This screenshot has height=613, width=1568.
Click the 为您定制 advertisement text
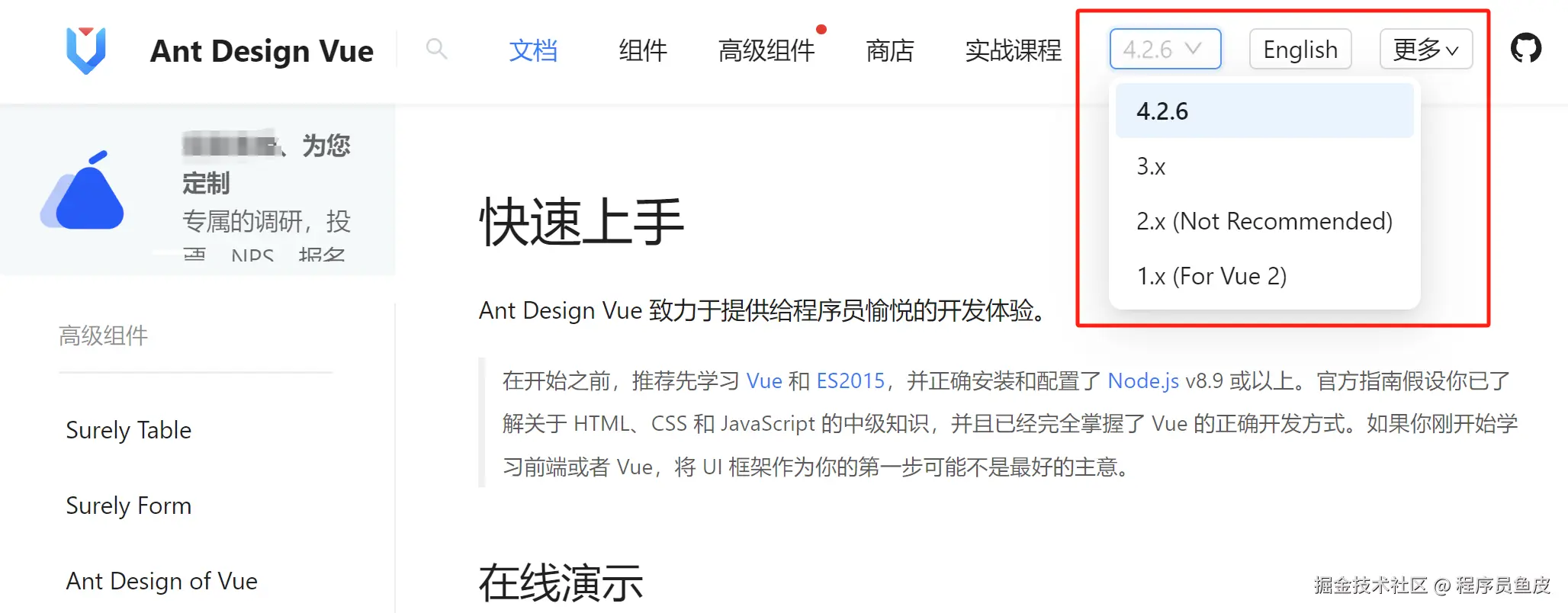click(x=266, y=164)
